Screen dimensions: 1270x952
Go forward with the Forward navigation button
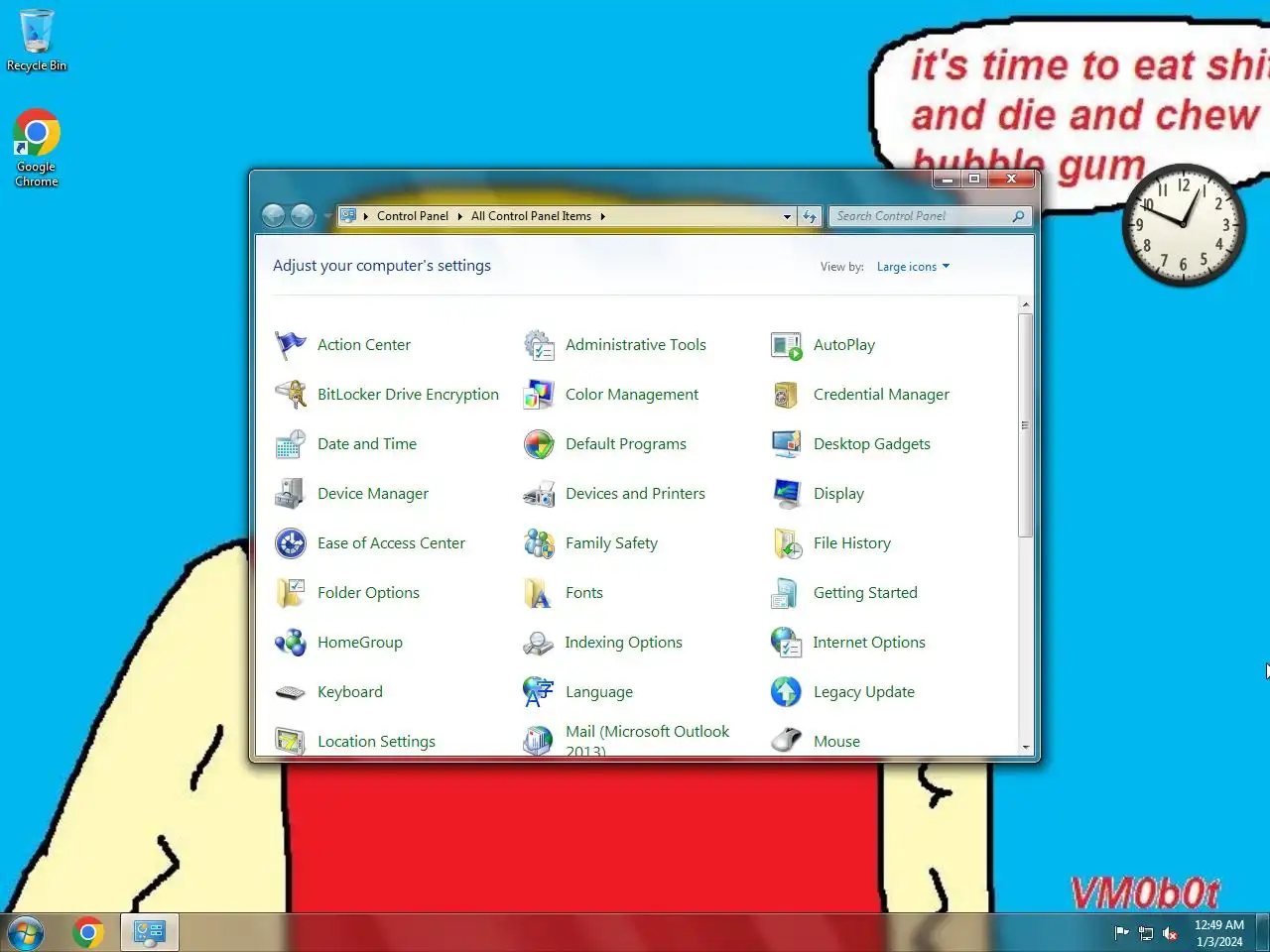[303, 215]
